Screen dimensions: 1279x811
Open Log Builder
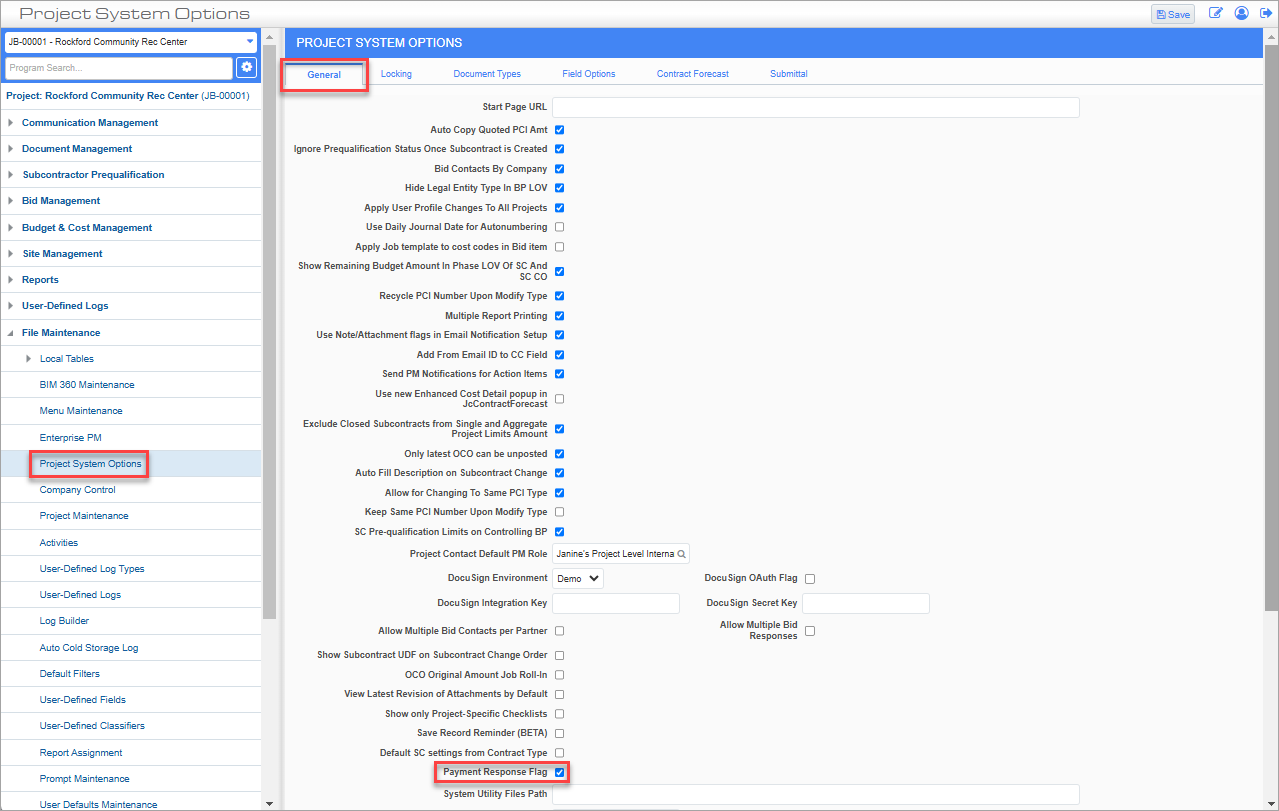(x=64, y=621)
